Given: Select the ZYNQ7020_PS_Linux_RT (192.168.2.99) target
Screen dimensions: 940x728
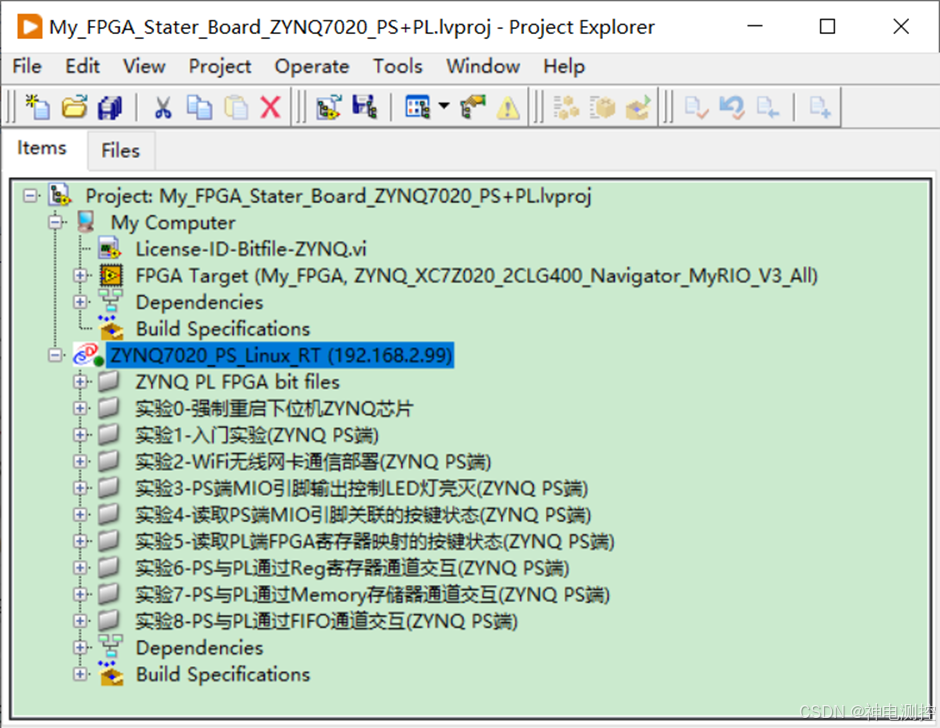Looking at the screenshot, I should click(x=281, y=356).
